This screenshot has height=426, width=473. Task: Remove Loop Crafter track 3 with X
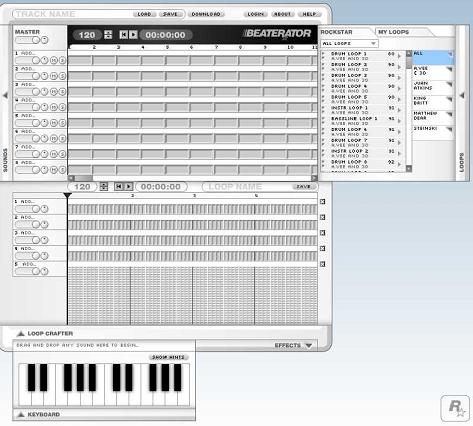pyautogui.click(x=322, y=233)
